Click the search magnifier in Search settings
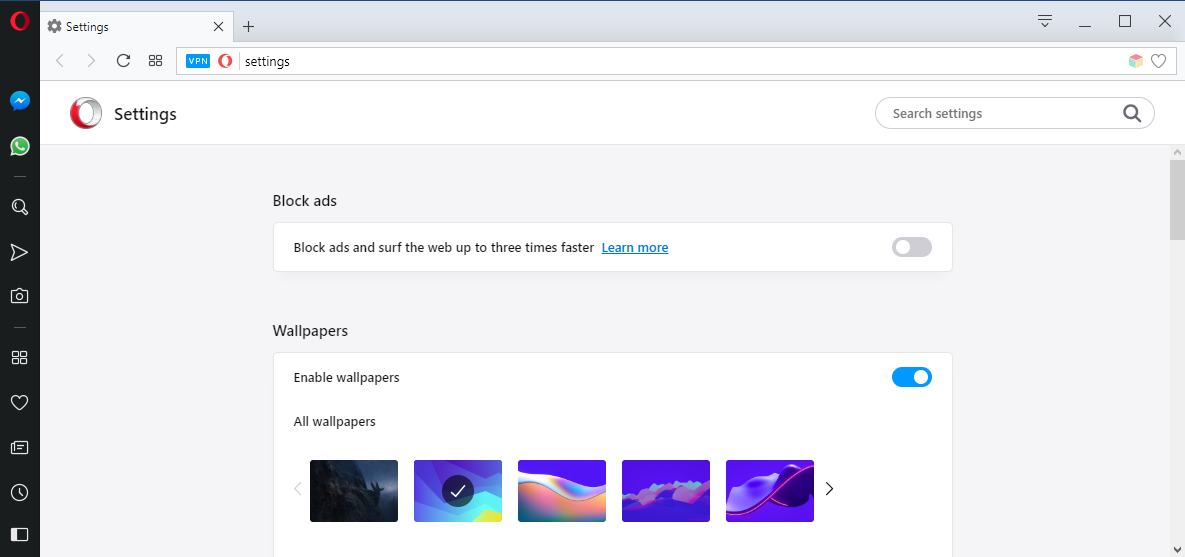Screen dimensions: 1185x557 1131,113
